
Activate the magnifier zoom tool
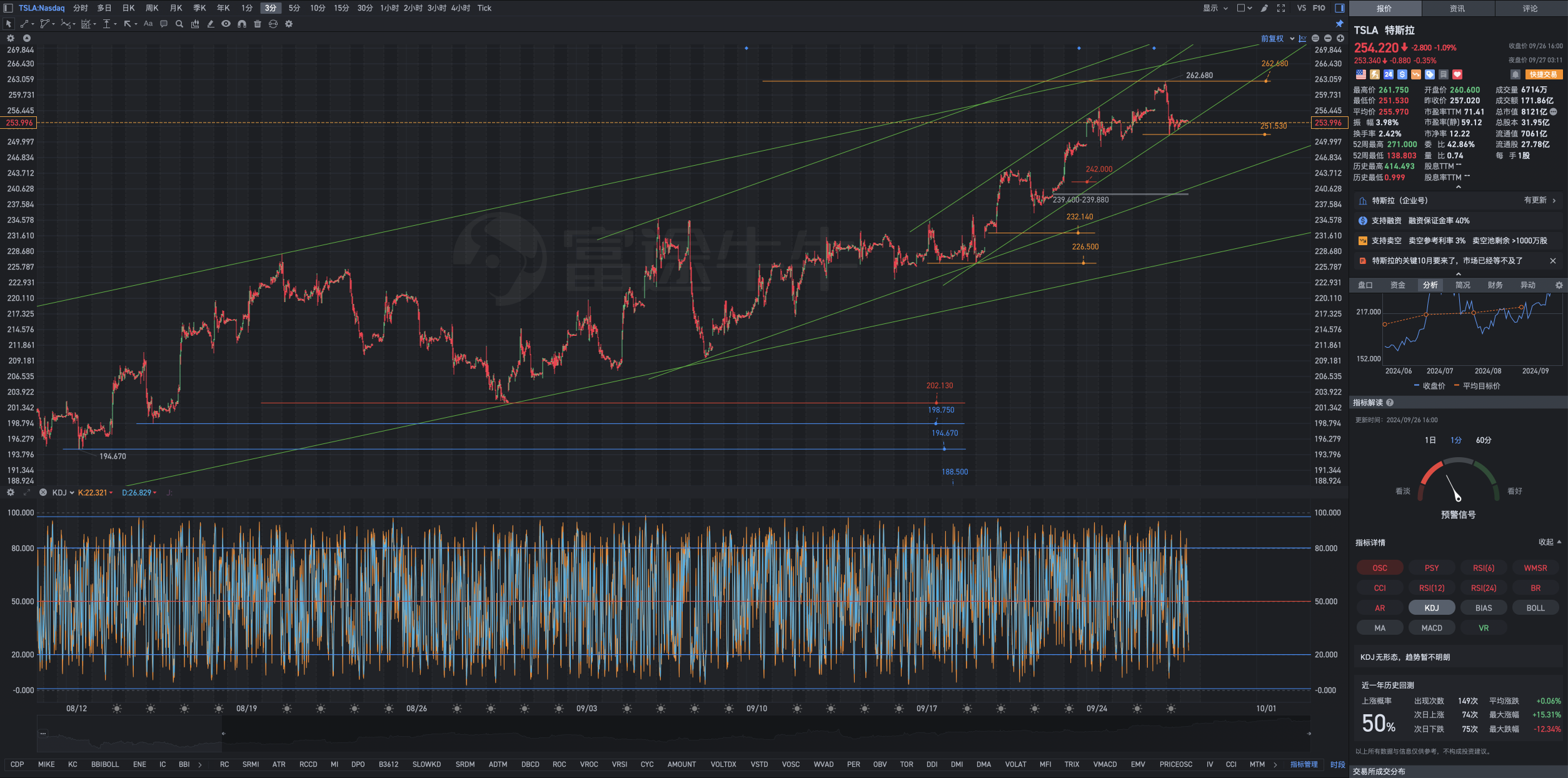tap(179, 24)
